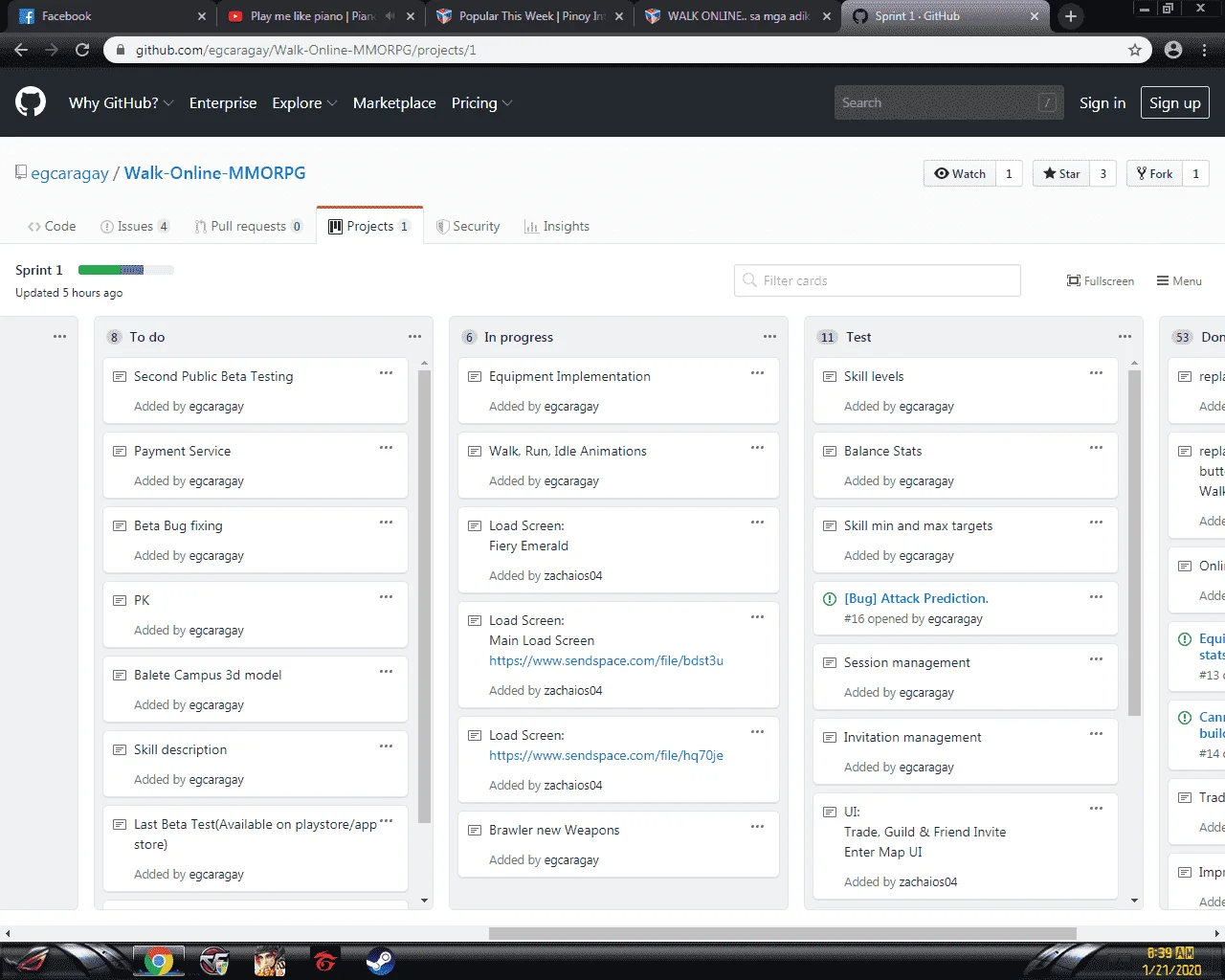Open options for Skill description card
Screen dimensions: 1225x980
[x=386, y=746]
